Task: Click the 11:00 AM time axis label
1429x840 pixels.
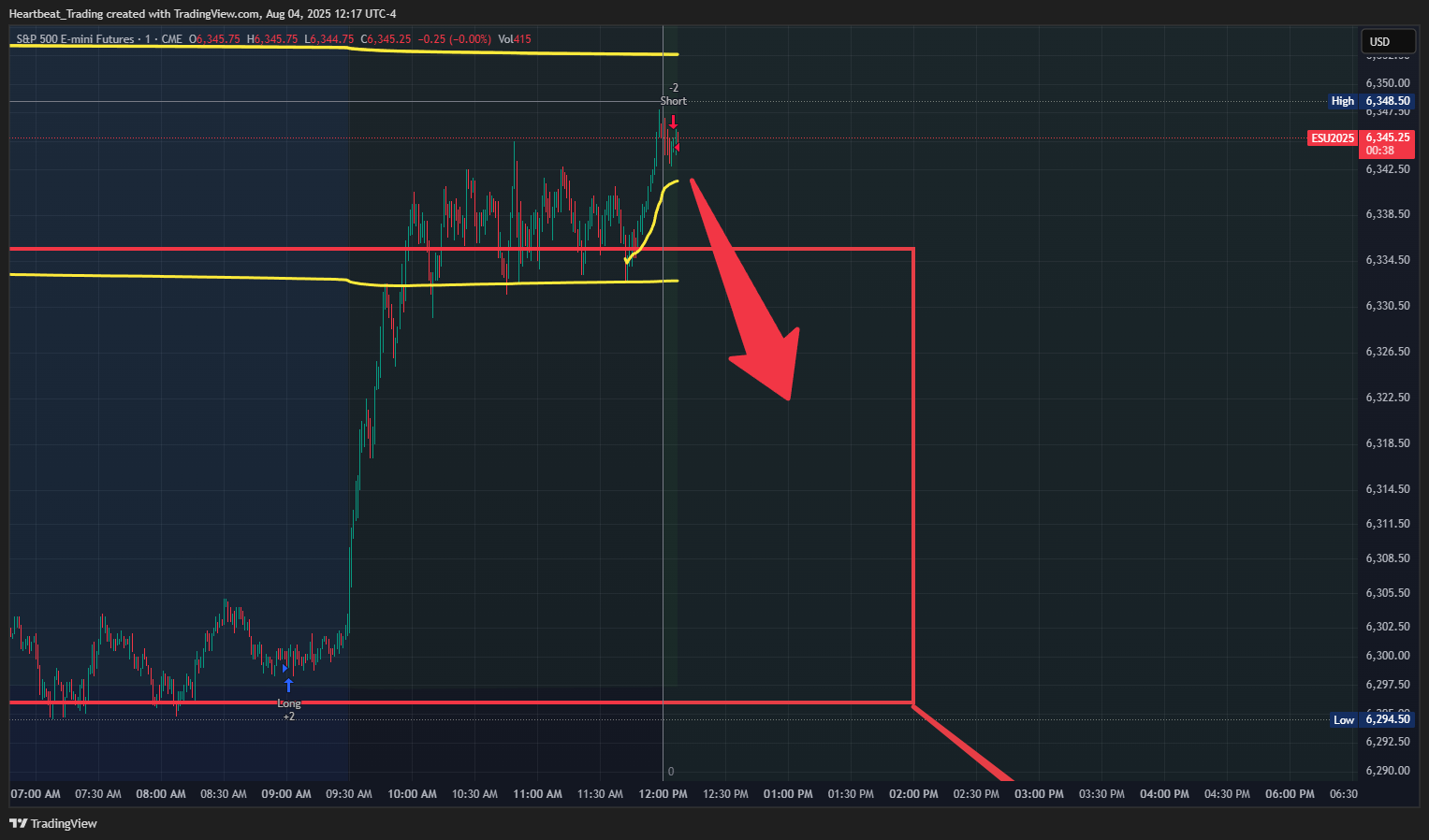Action: tap(538, 794)
